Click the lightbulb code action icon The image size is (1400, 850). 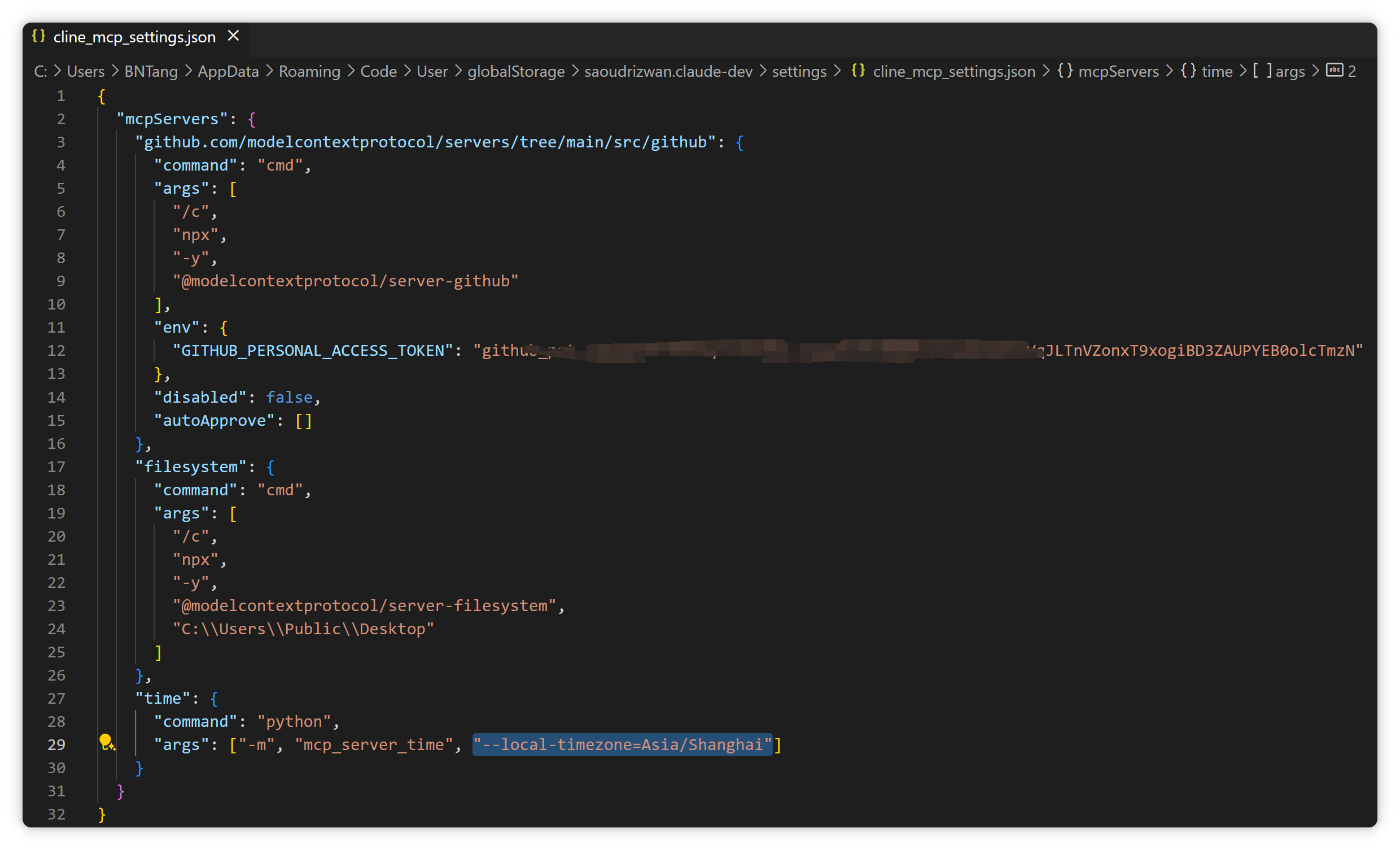106,742
